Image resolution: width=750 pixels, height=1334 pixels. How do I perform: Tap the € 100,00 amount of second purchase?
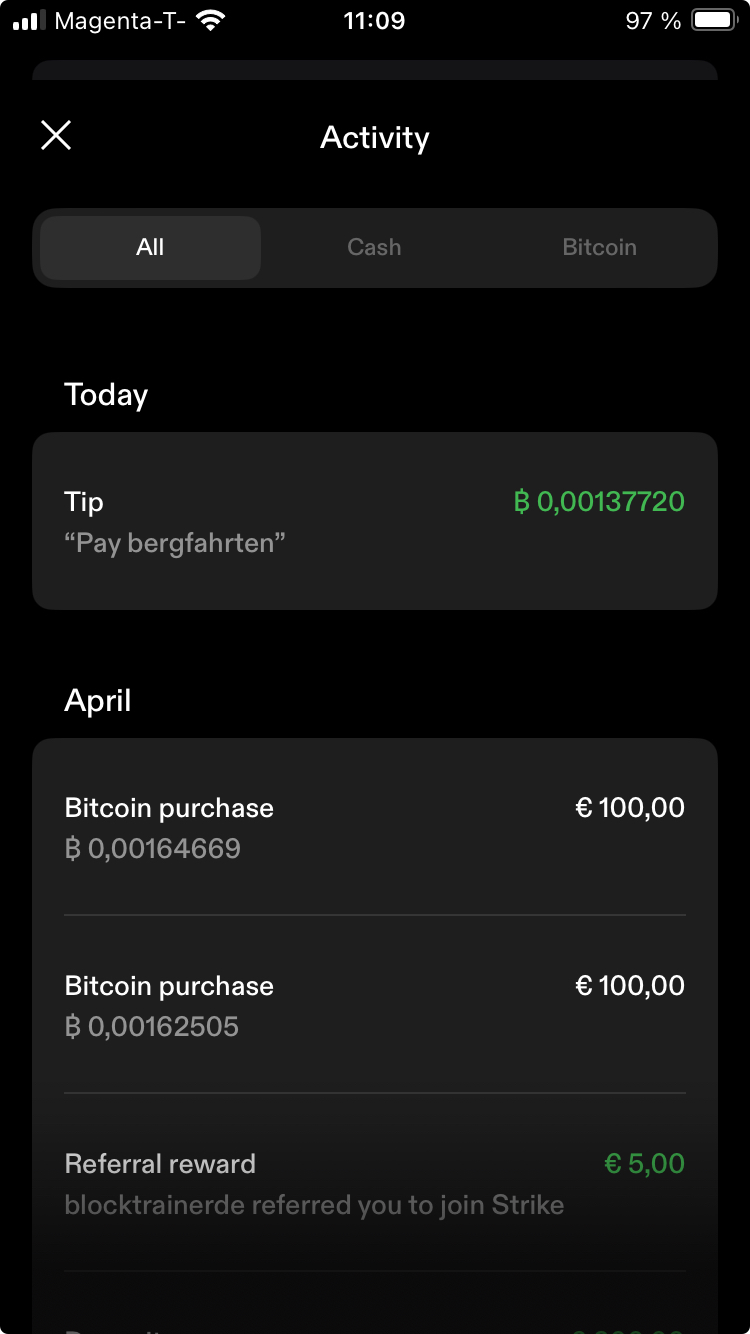point(630,986)
